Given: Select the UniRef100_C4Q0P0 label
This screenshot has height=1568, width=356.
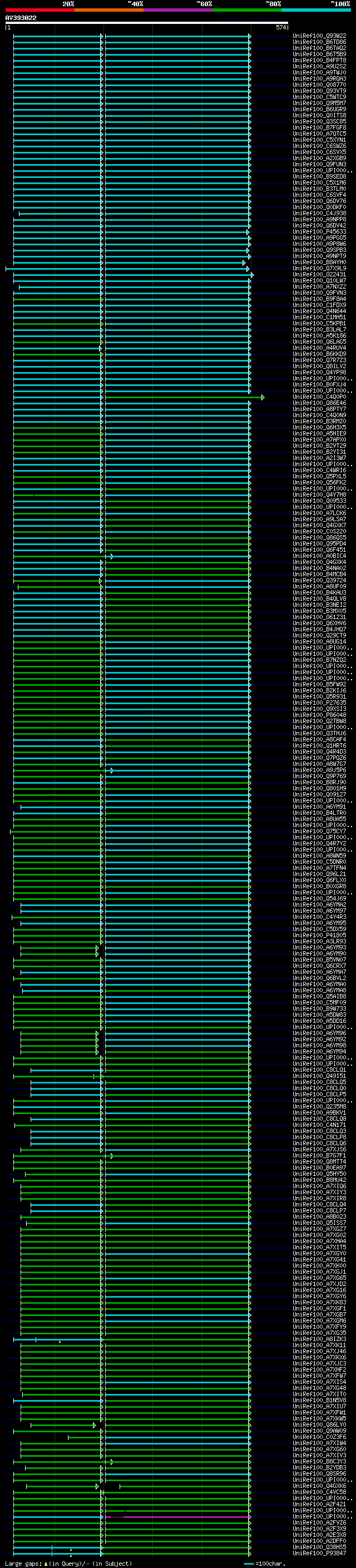Looking at the screenshot, I should [x=319, y=397].
